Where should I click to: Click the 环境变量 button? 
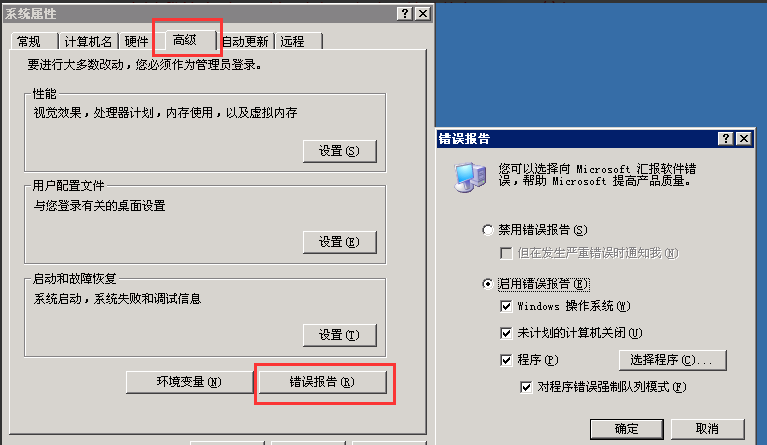tap(189, 382)
